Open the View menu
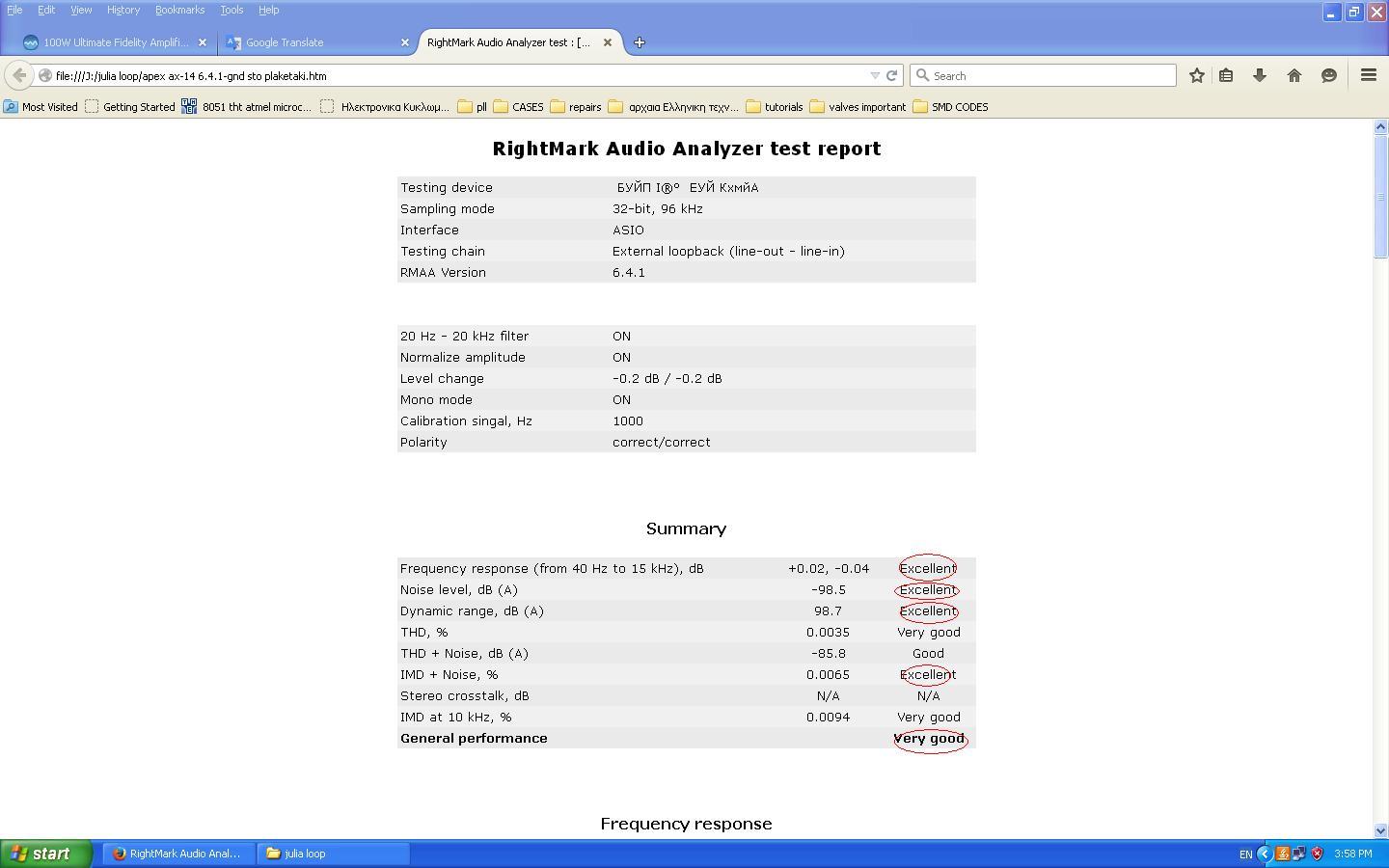This screenshot has height=868, width=1389. coord(81,10)
